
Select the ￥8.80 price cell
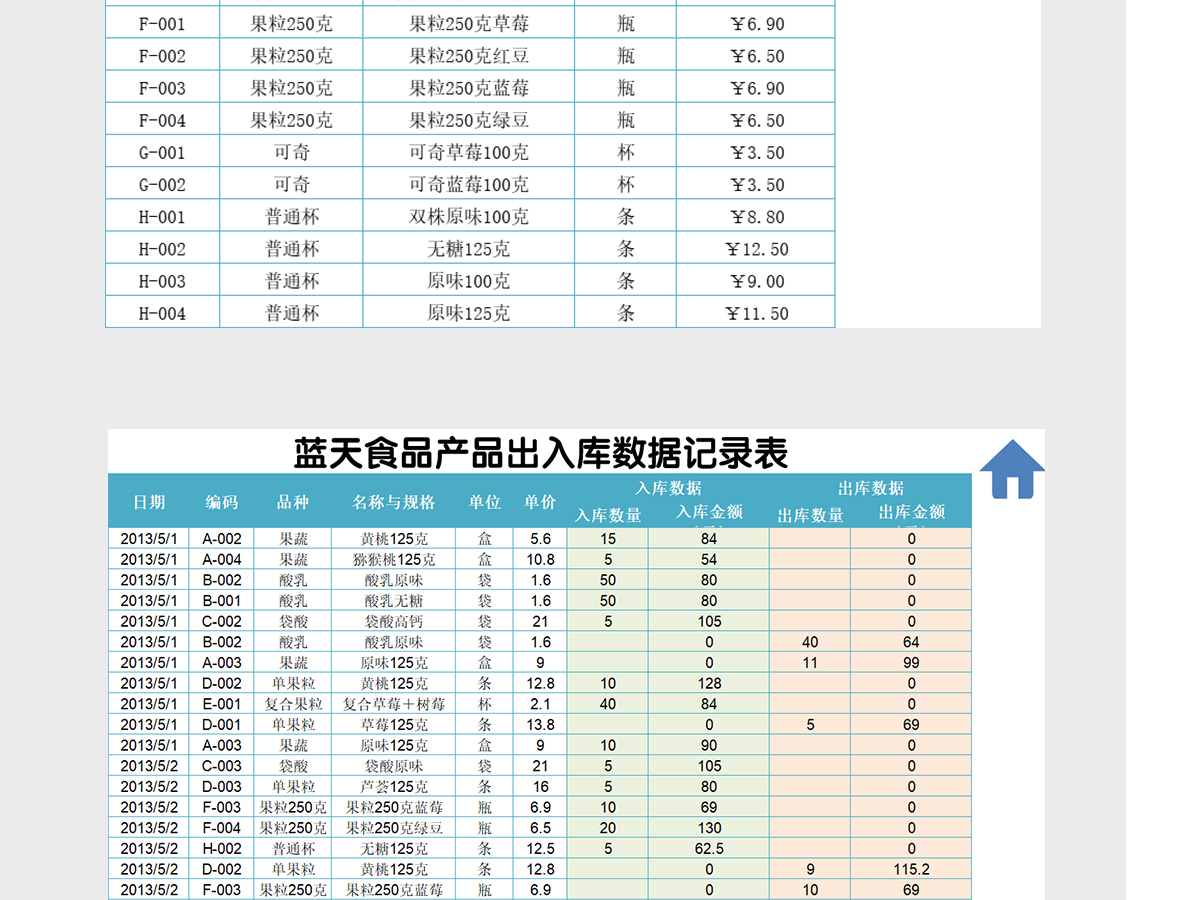756,217
